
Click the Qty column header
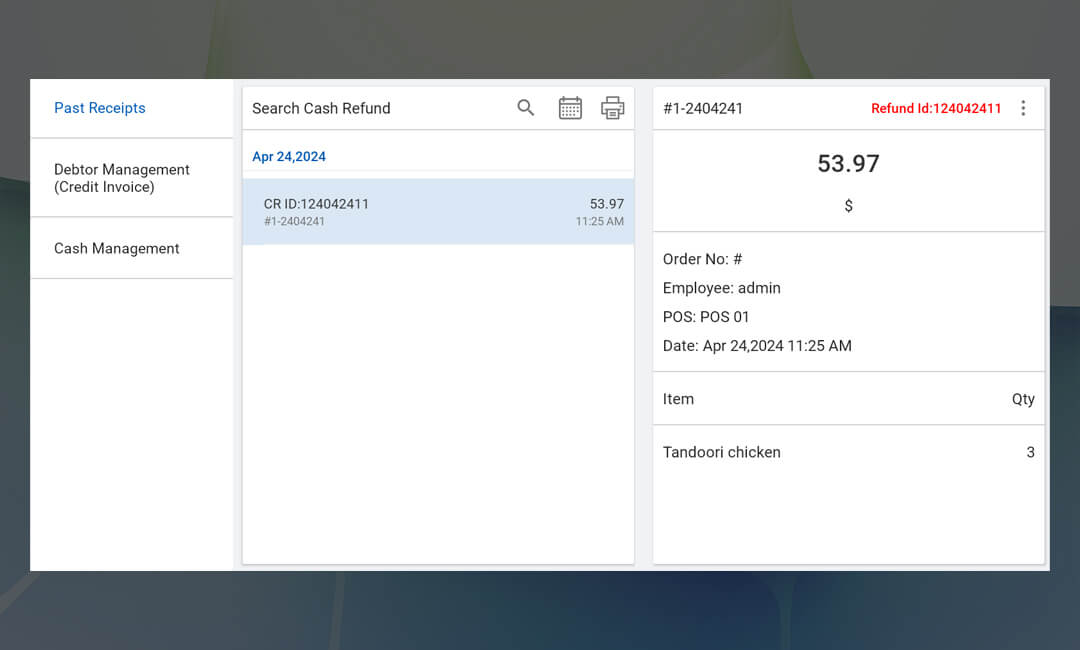click(x=1022, y=399)
